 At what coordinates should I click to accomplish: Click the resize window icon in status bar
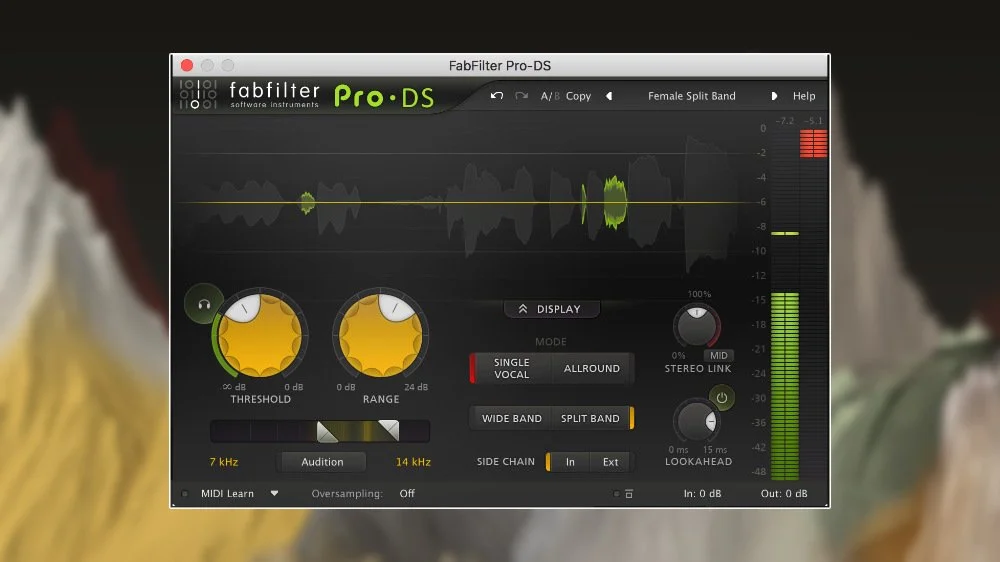coord(629,494)
